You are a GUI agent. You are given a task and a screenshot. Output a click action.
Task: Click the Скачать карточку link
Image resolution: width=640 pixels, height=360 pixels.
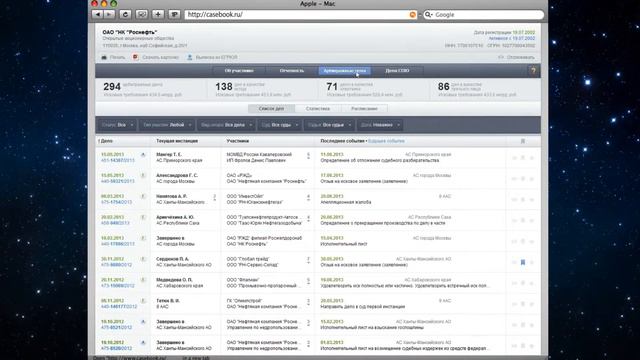160,57
